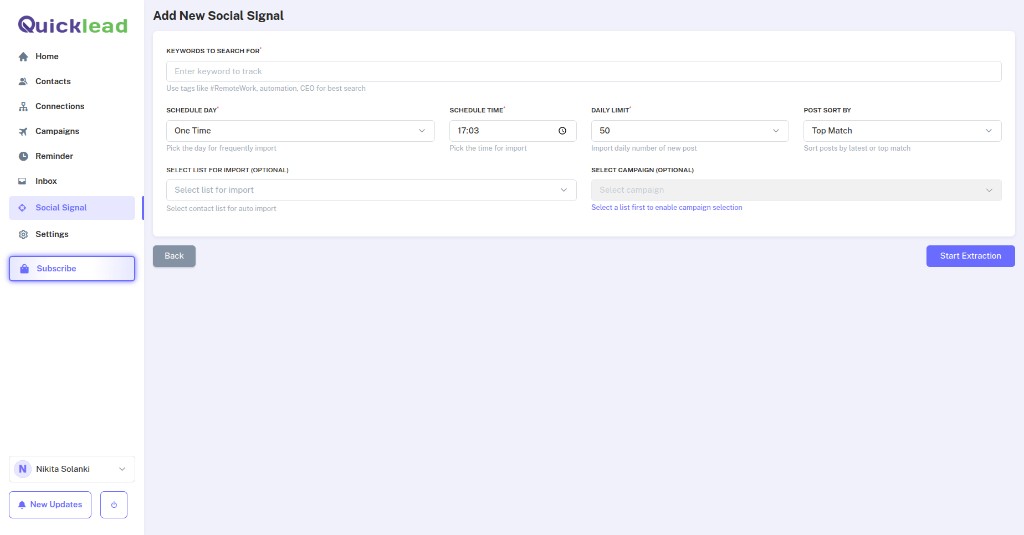
Task: Click the Inbox tray icon
Action: (22, 181)
